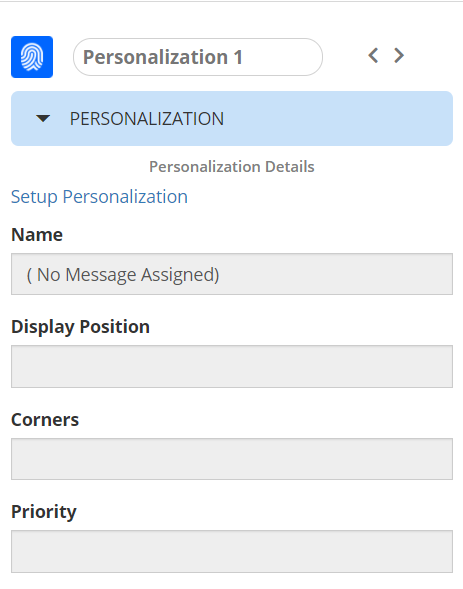463x589 pixels.
Task: Click the PERSONALIZATION header text
Action: click(x=147, y=119)
